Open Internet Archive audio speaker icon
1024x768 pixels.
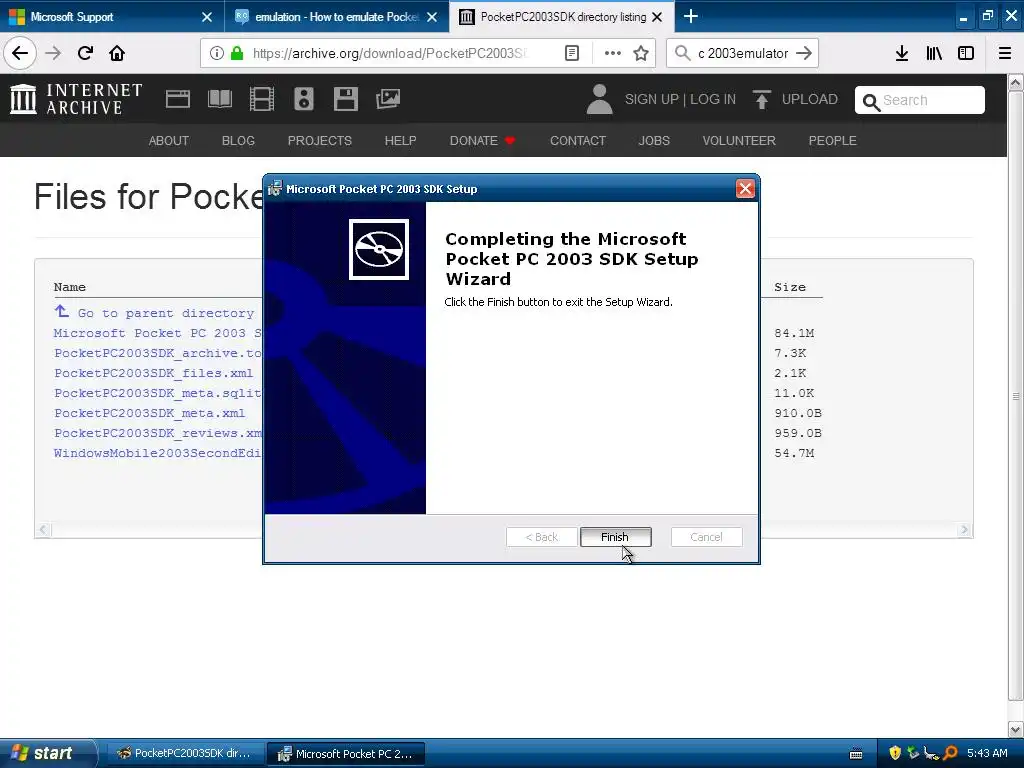click(304, 99)
